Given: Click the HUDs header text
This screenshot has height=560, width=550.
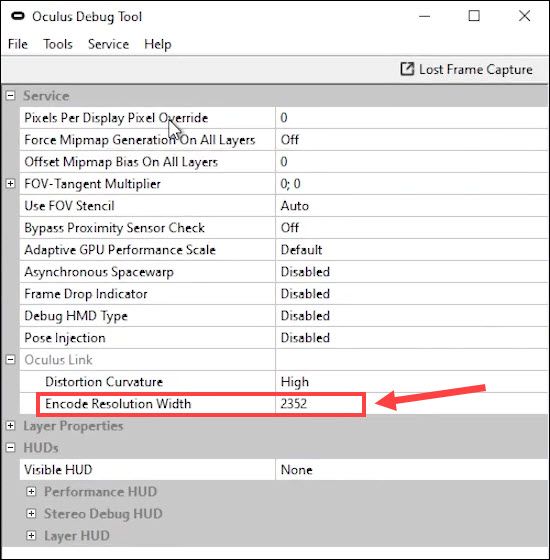Looking at the screenshot, I should pyautogui.click(x=41, y=448).
